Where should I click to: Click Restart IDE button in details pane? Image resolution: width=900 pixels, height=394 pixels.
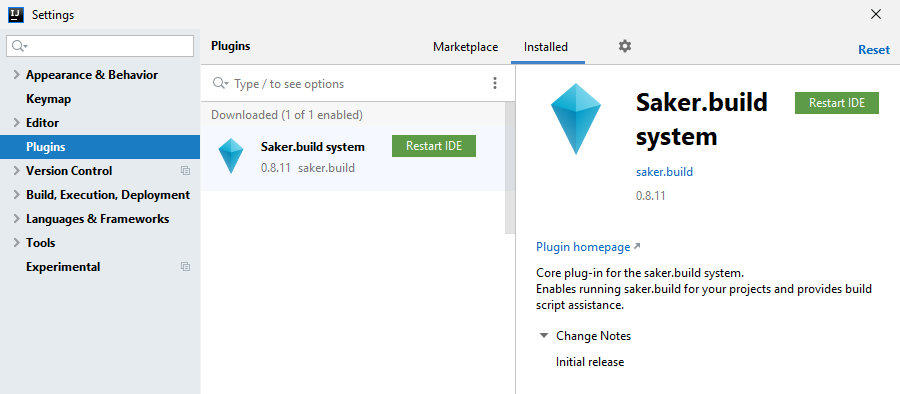(x=837, y=103)
